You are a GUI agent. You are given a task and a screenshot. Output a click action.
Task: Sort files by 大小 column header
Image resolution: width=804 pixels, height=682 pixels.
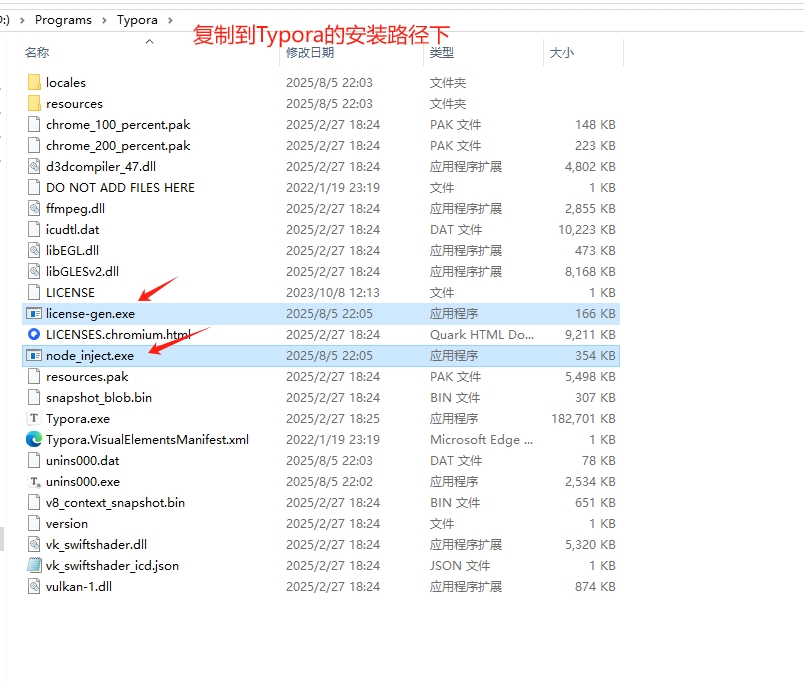(x=562, y=52)
